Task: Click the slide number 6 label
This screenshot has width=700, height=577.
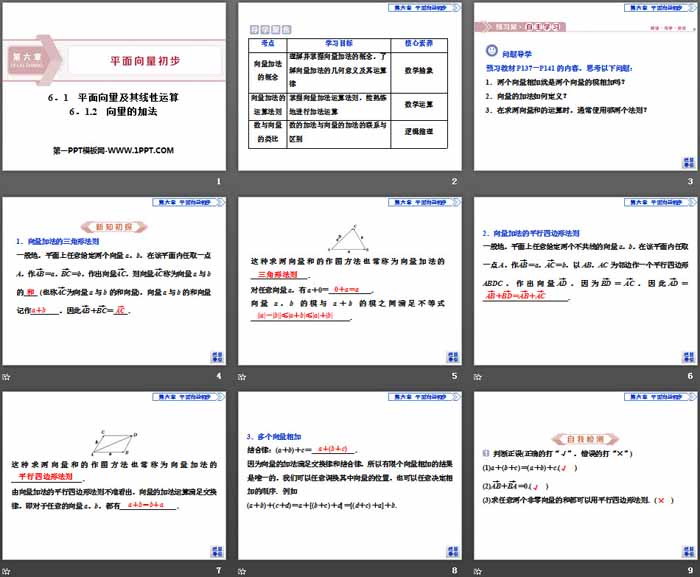Action: (x=691, y=376)
